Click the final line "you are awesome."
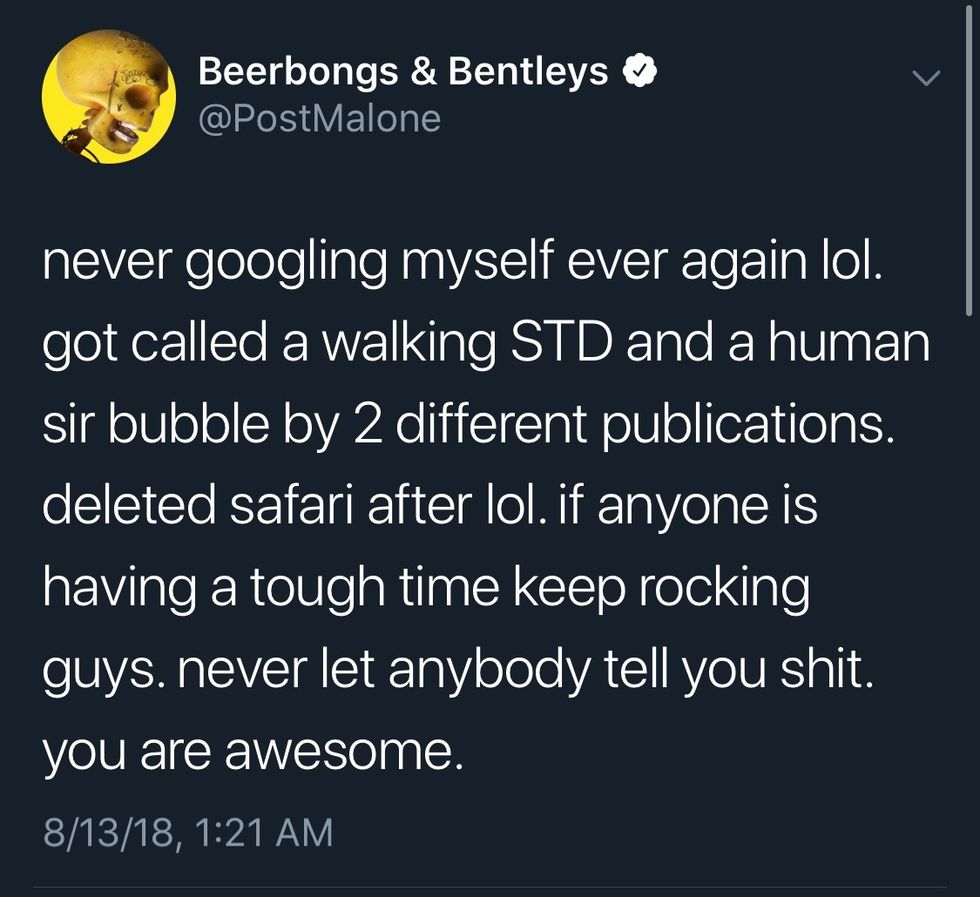 click(x=253, y=750)
